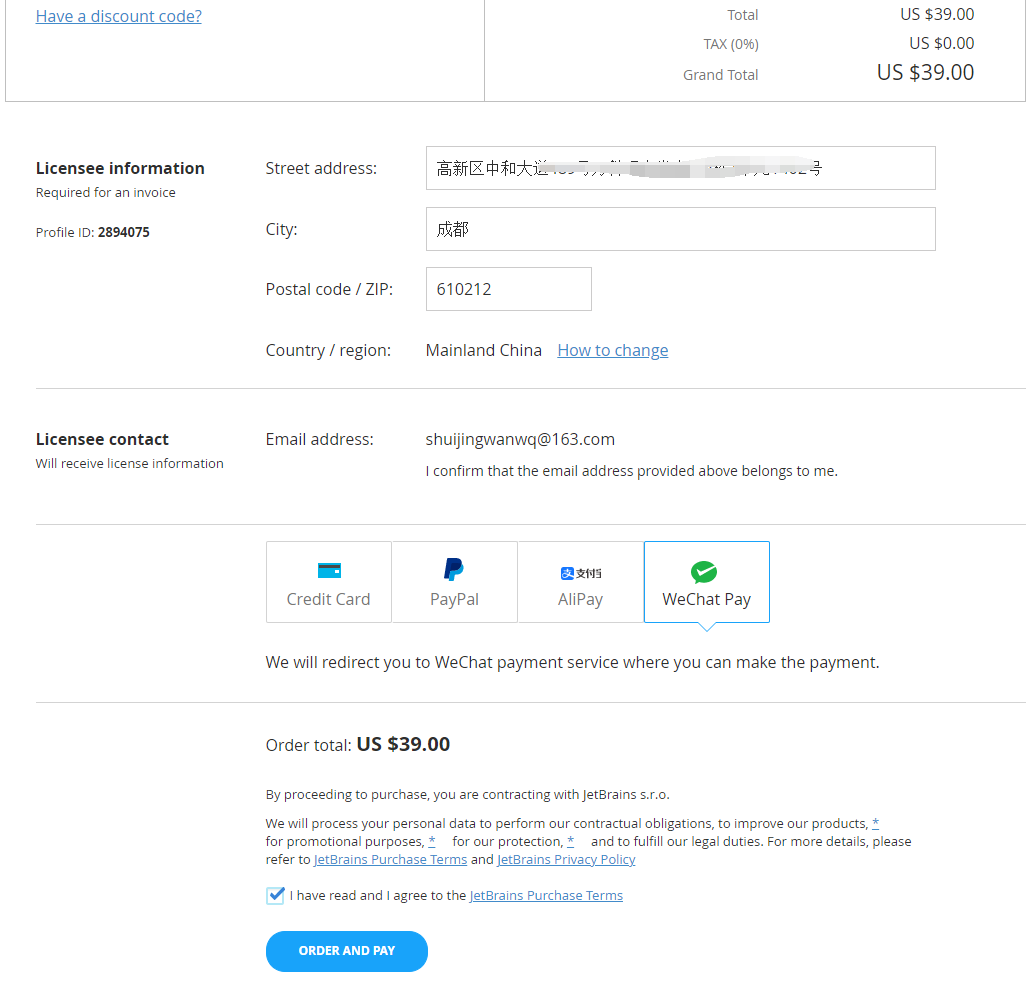Click the AliPay logo icon
This screenshot has width=1032, height=996.
click(x=580, y=573)
